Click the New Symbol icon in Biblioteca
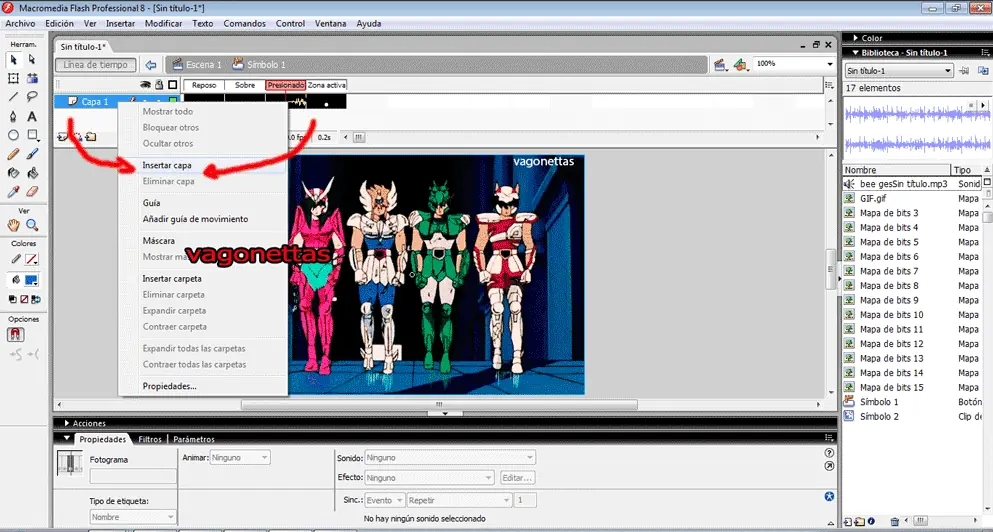Screen dimensions: 993x532 848,522
